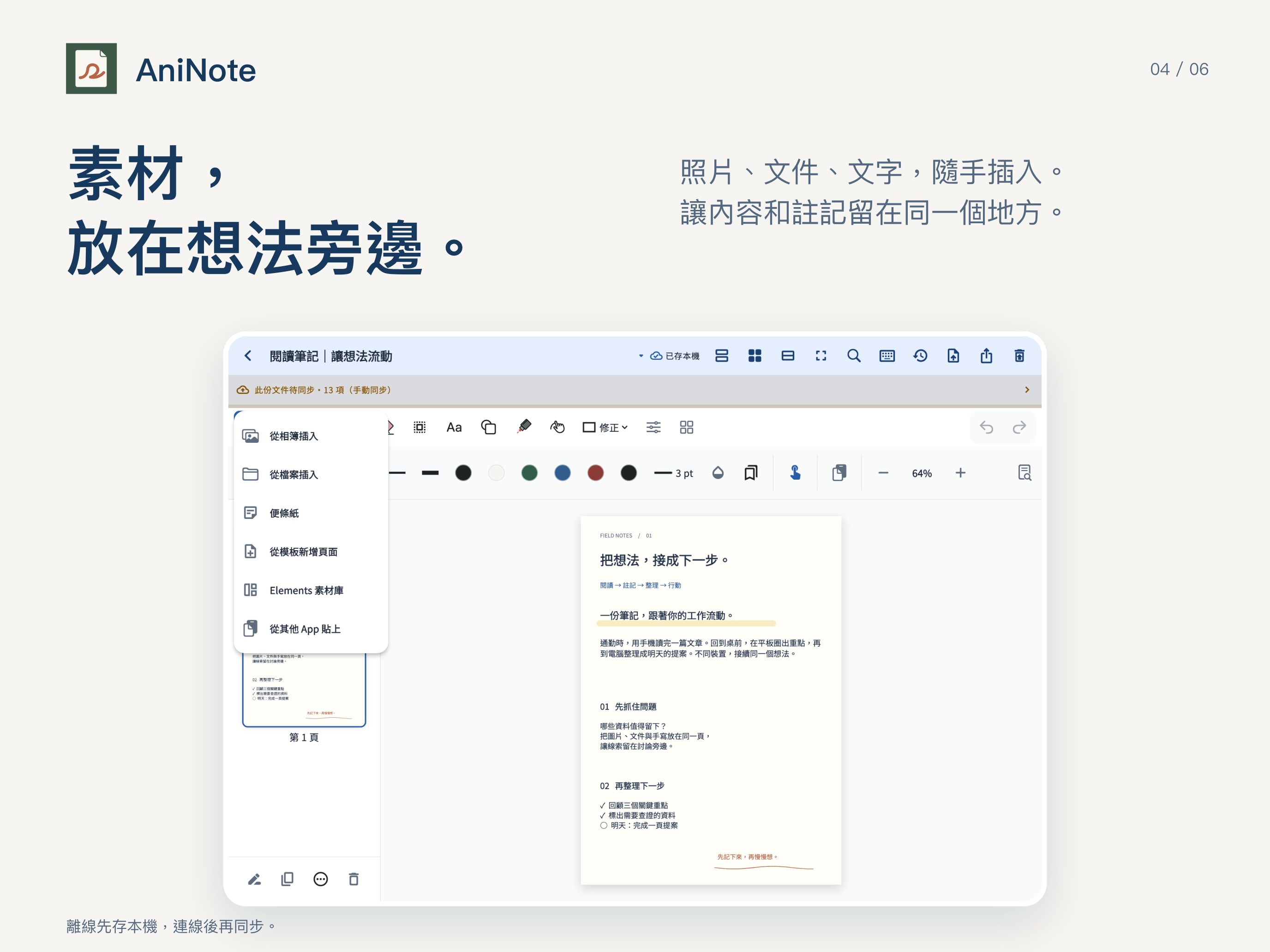Delete page with sidebar trash icon
1270x952 pixels.
point(353,879)
